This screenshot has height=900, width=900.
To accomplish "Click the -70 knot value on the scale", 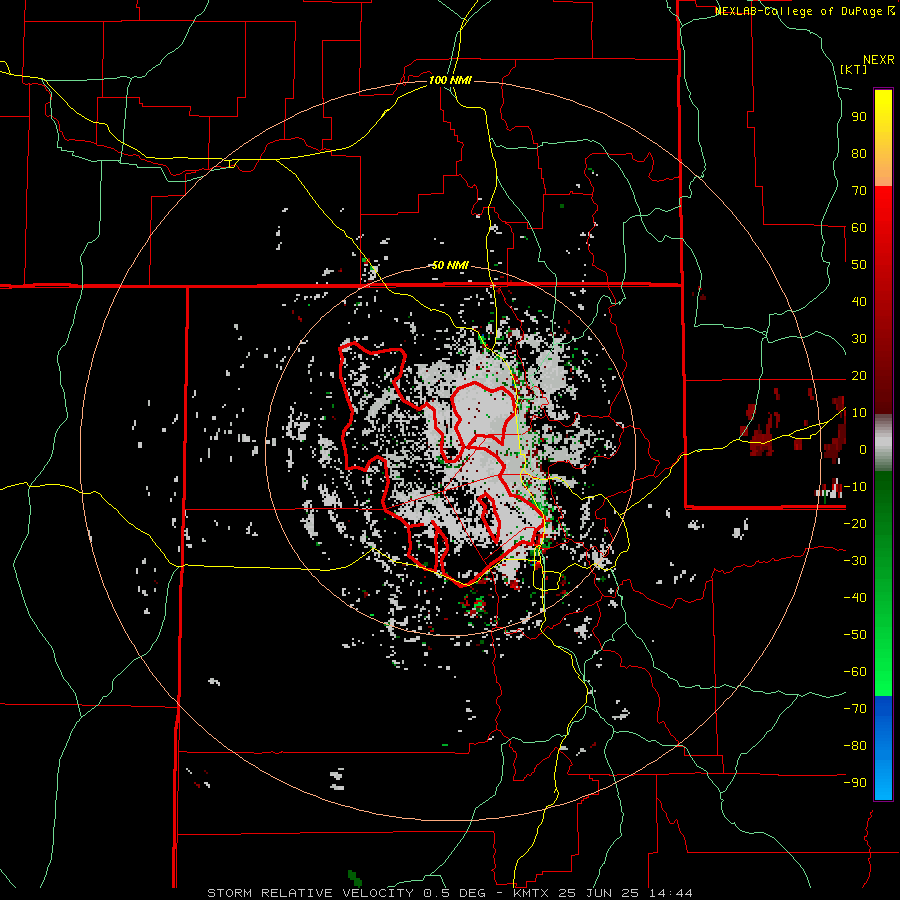I will tap(855, 709).
